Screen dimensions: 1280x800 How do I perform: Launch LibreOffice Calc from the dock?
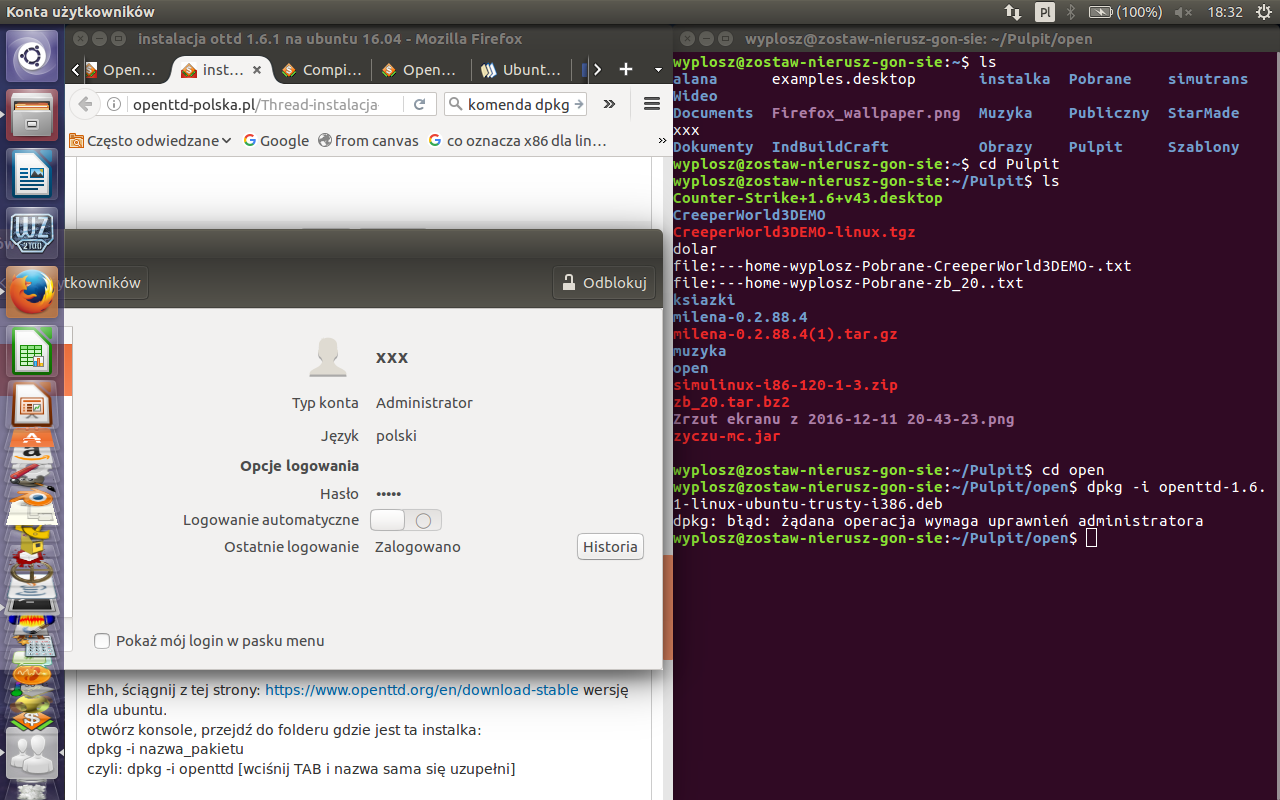(32, 352)
